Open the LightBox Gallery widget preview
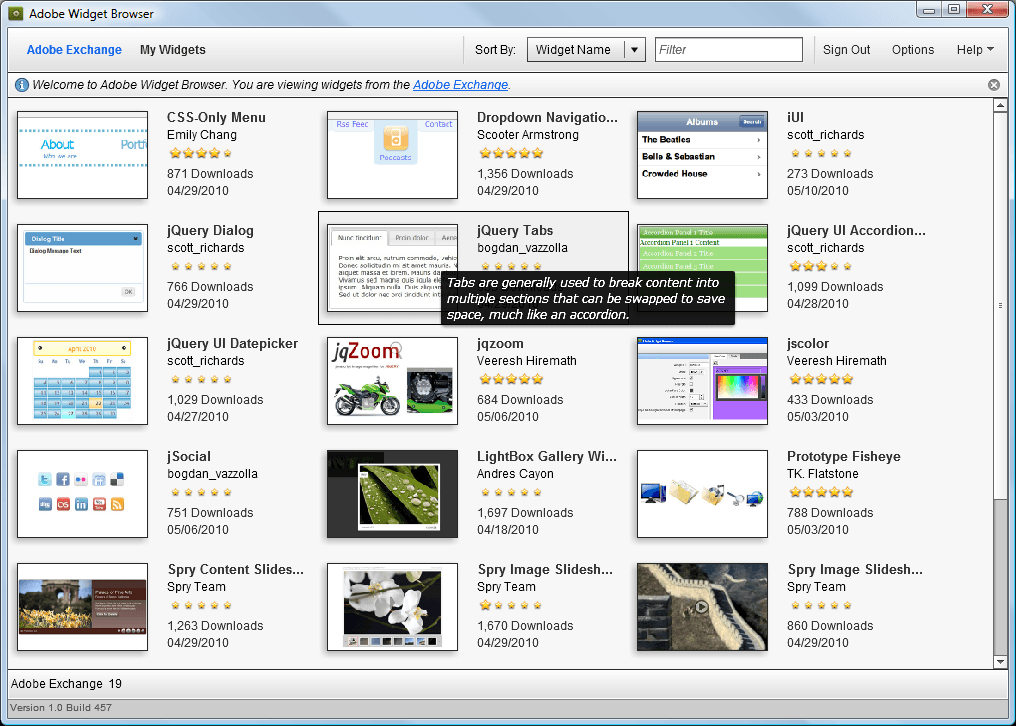Screen dimensions: 1016x726 tap(392, 494)
